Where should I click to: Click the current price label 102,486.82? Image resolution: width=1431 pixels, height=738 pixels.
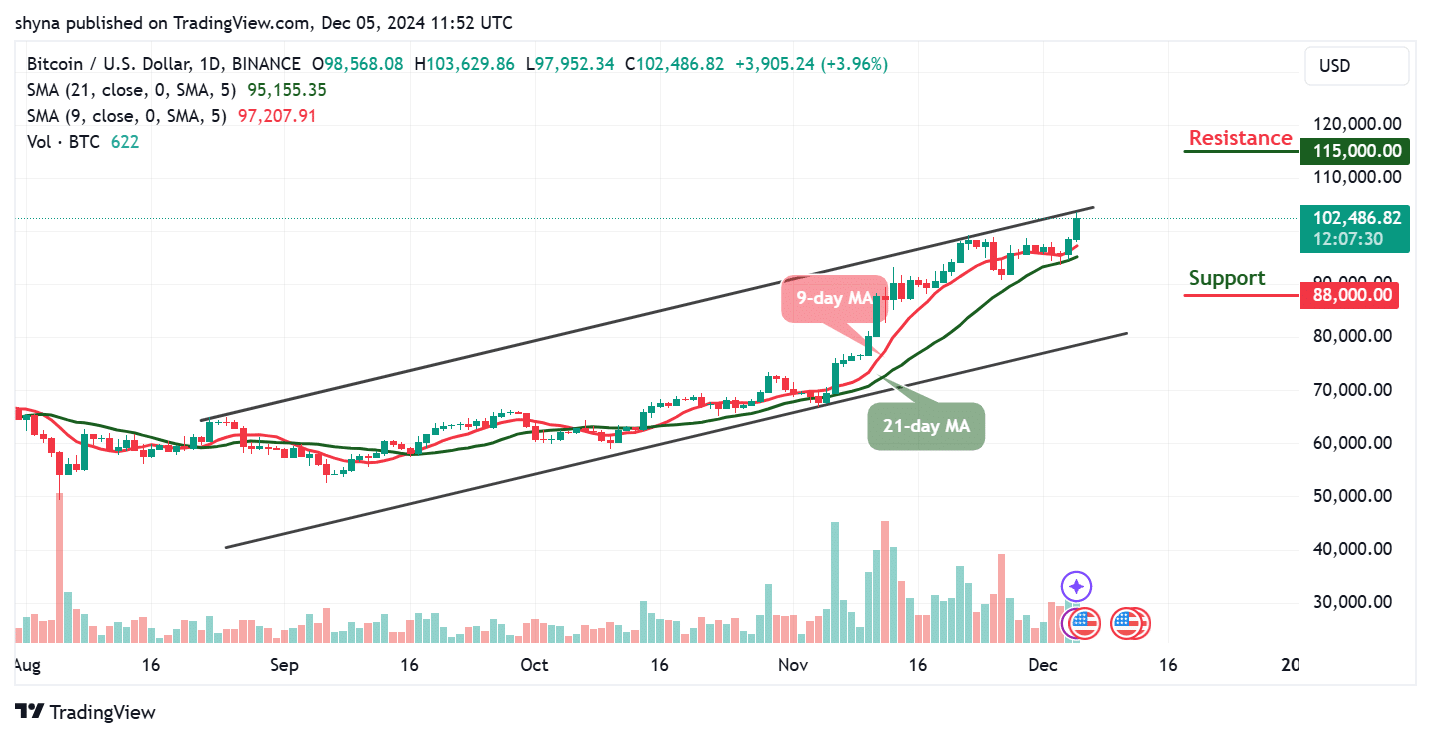(x=1354, y=217)
